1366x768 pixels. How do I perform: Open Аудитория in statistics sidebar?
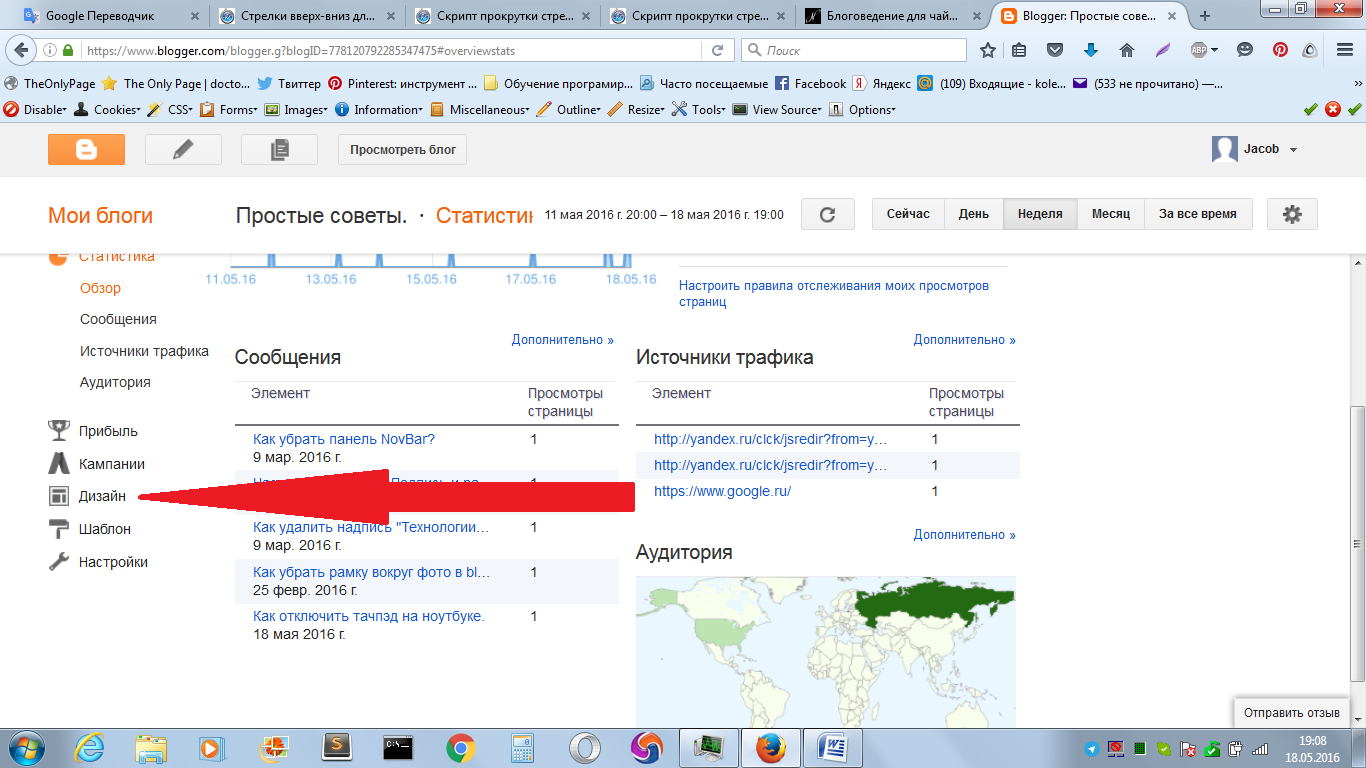click(115, 382)
